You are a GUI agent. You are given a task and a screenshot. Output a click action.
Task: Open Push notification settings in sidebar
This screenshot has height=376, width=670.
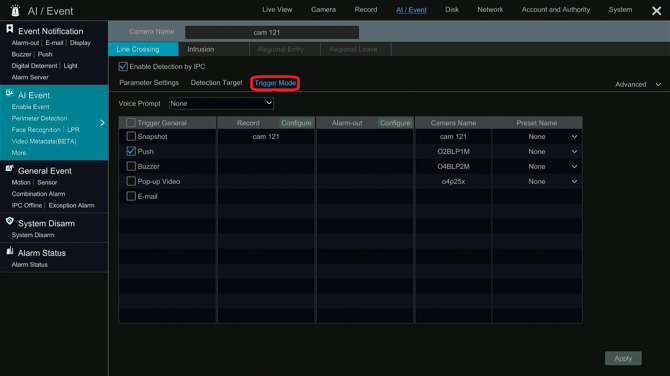coord(45,54)
